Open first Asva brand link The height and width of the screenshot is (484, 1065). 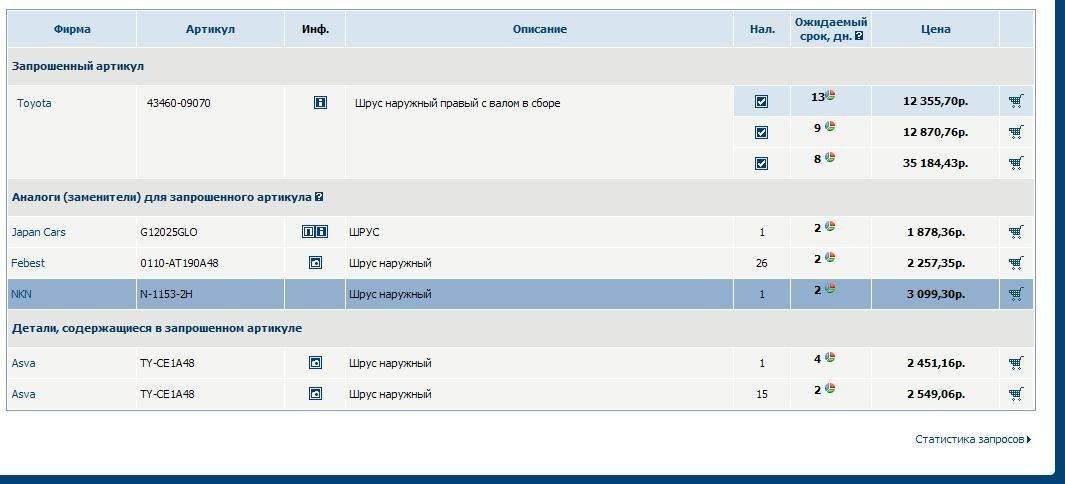[x=23, y=363]
